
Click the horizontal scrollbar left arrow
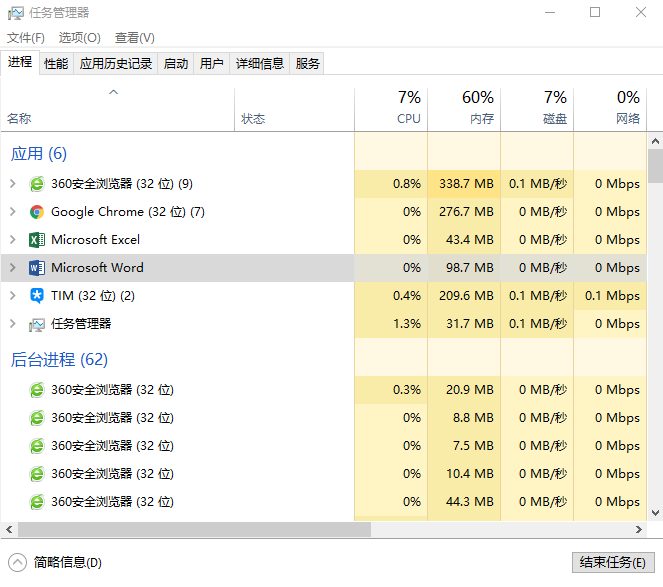point(9,529)
